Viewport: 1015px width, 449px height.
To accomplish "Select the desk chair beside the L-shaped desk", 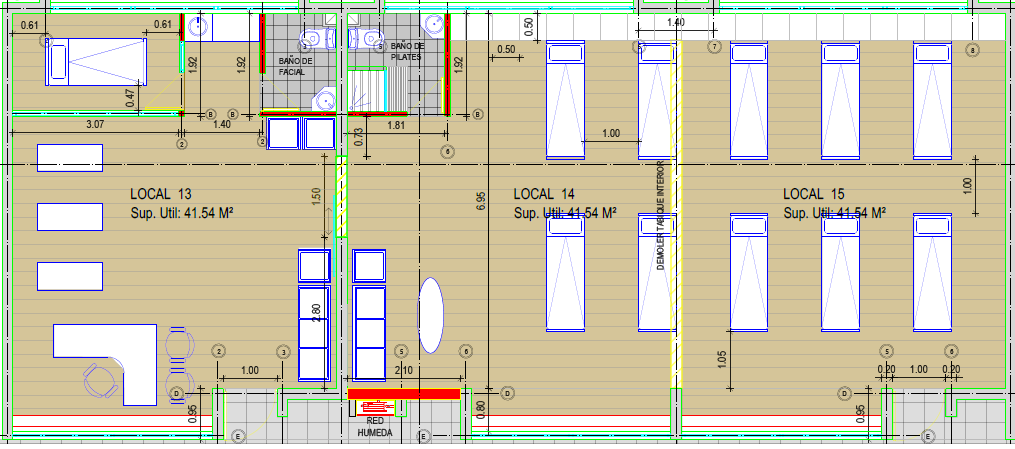I will [x=99, y=380].
